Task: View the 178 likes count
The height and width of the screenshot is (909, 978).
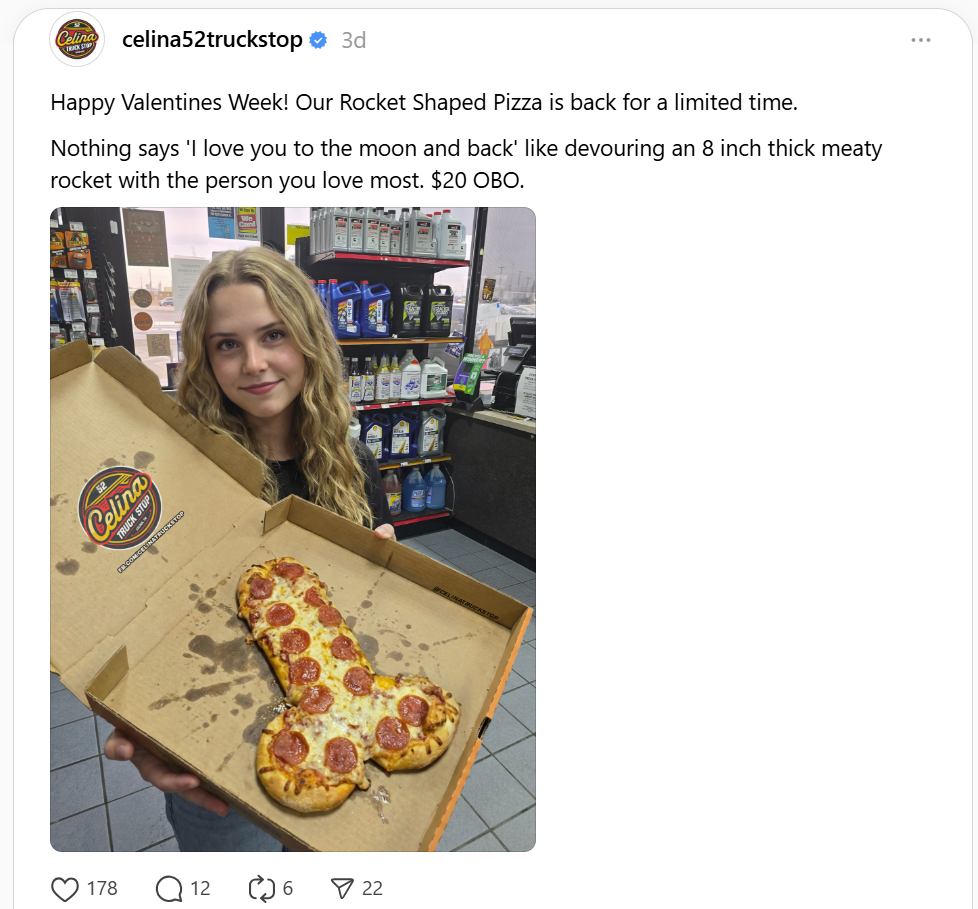Action: coord(102,888)
